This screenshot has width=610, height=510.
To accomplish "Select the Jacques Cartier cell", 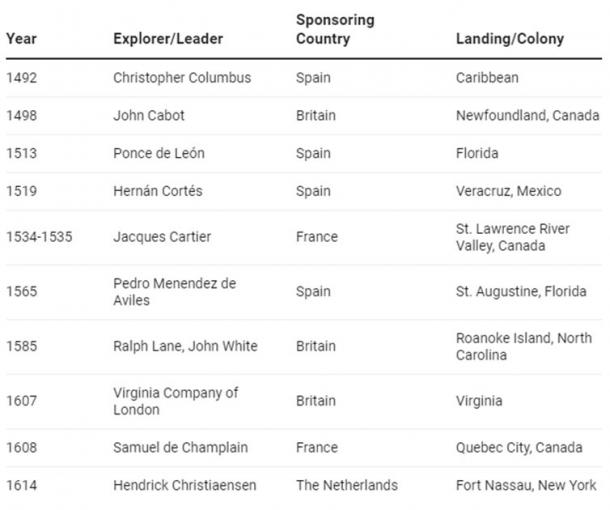I will [x=162, y=237].
